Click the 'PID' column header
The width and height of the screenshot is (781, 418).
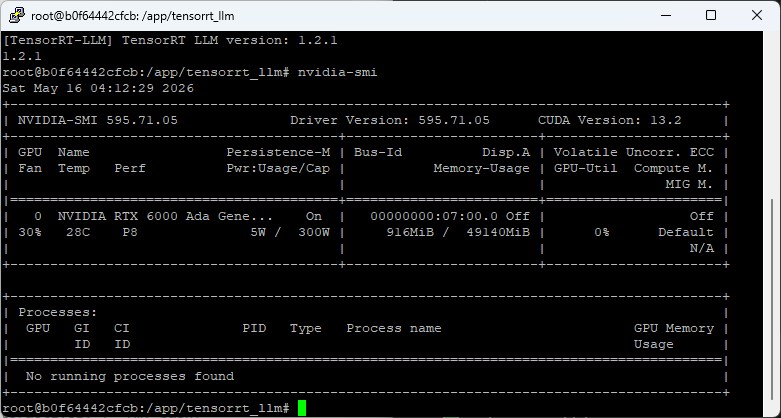click(254, 328)
